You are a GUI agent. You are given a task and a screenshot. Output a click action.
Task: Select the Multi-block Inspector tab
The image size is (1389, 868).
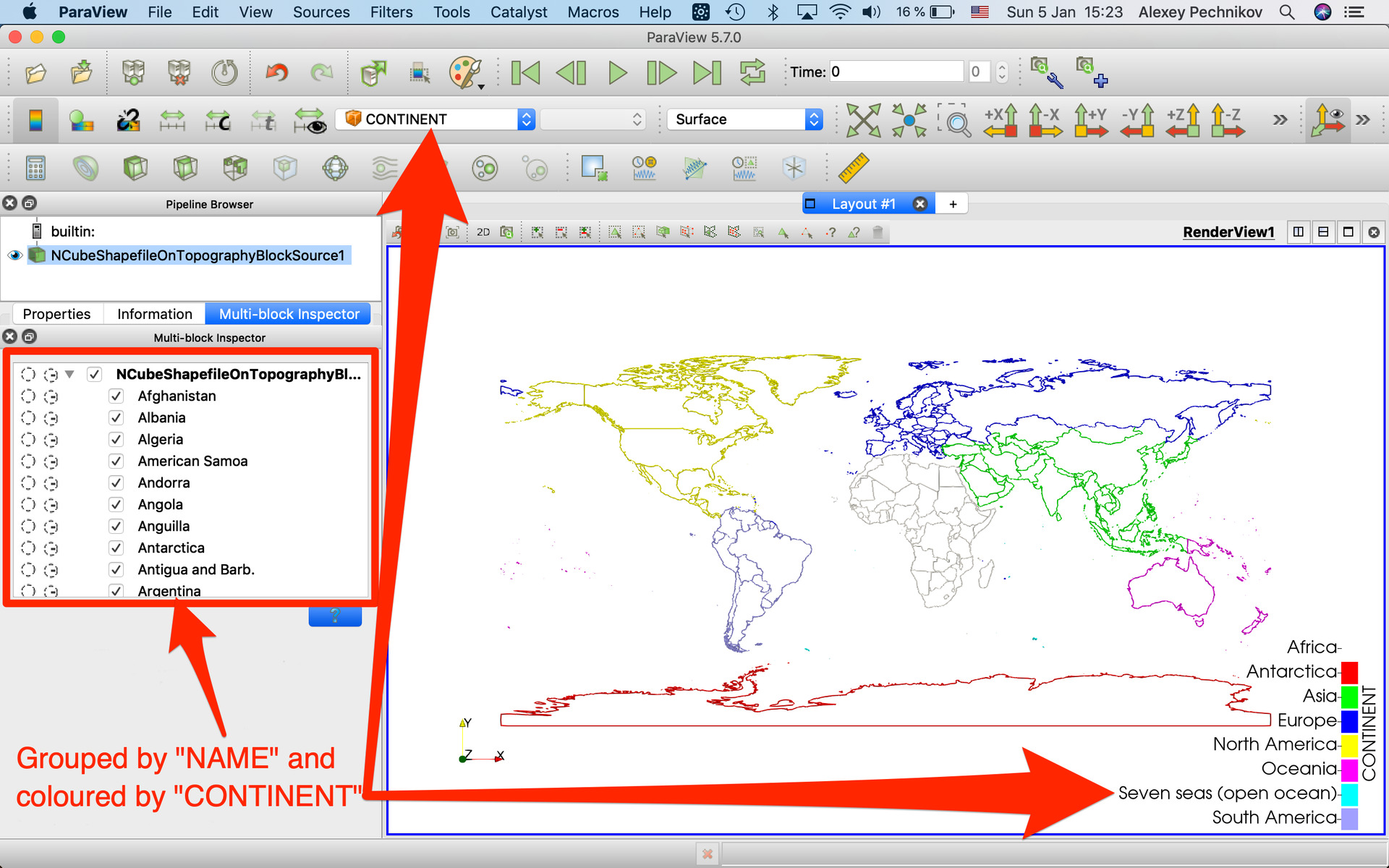tap(289, 314)
